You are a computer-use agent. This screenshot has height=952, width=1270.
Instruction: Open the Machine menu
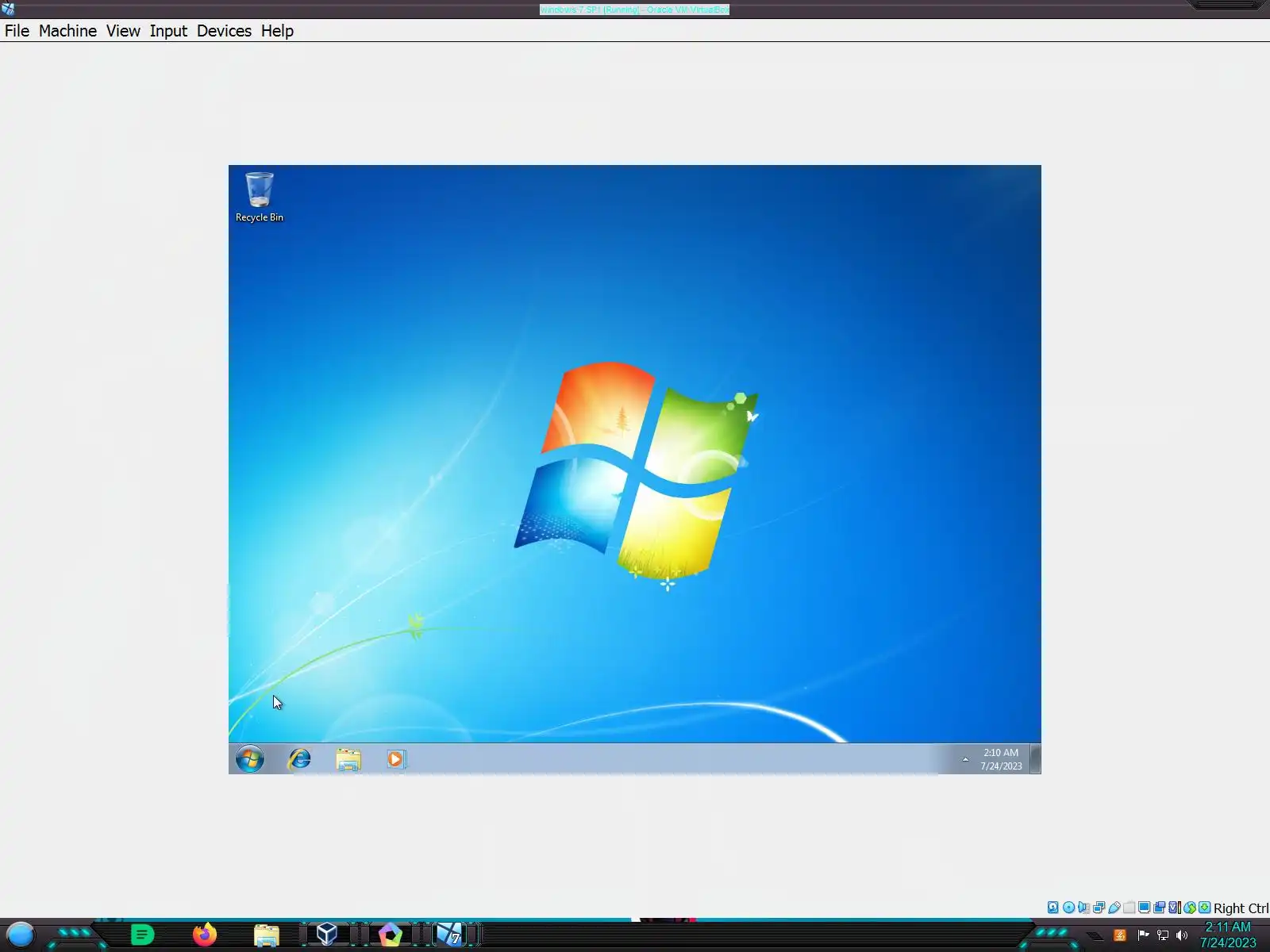click(67, 31)
